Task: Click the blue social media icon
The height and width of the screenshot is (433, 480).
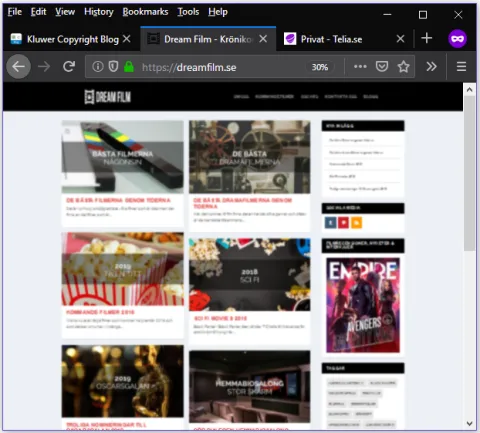Action: [x=330, y=223]
